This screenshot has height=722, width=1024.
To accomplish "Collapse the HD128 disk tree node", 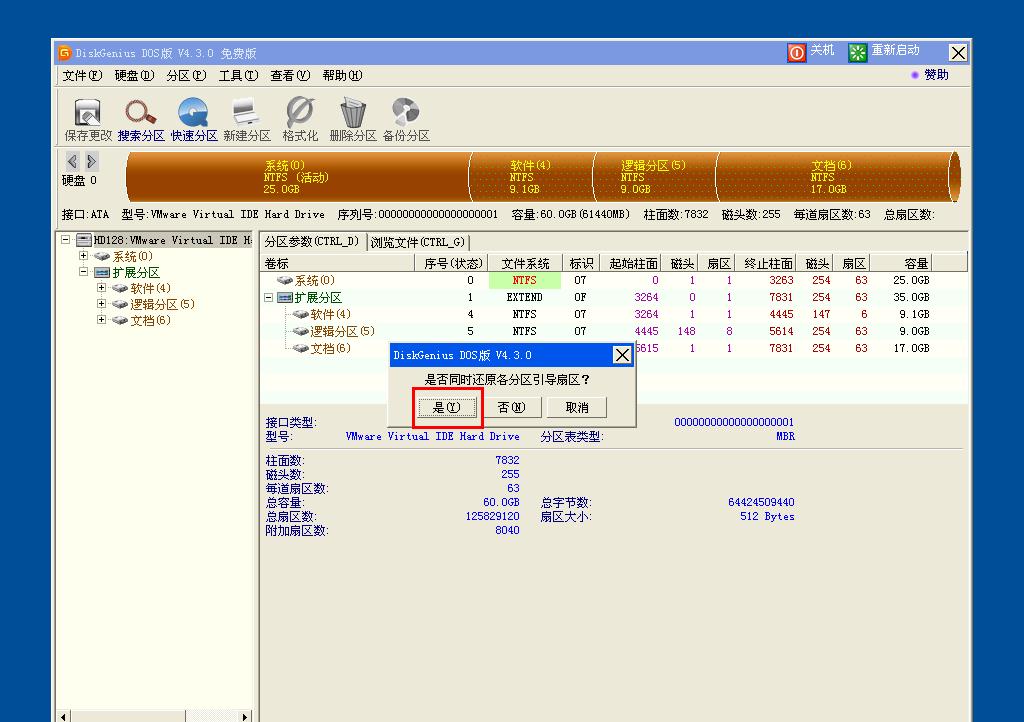I will (x=65, y=240).
